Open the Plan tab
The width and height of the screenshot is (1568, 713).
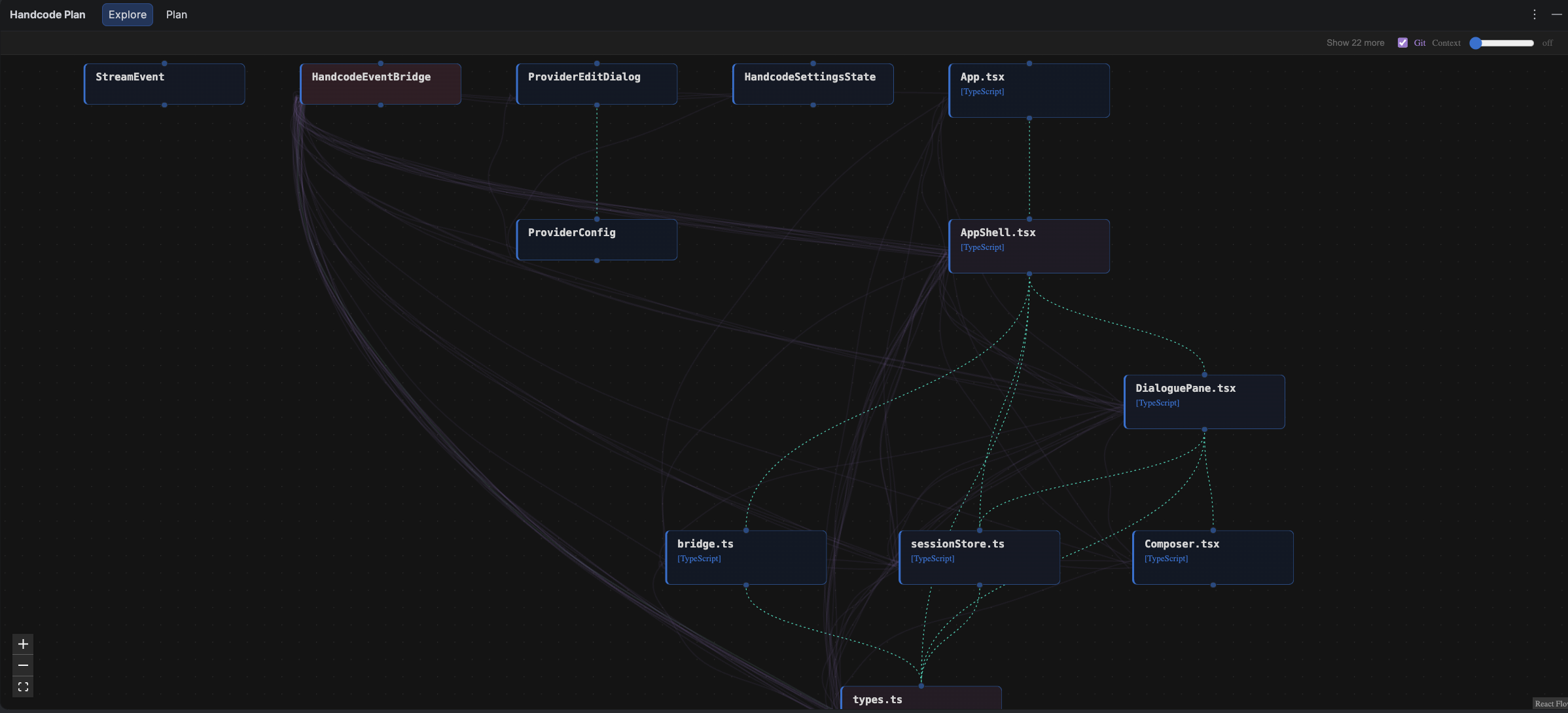tap(176, 14)
